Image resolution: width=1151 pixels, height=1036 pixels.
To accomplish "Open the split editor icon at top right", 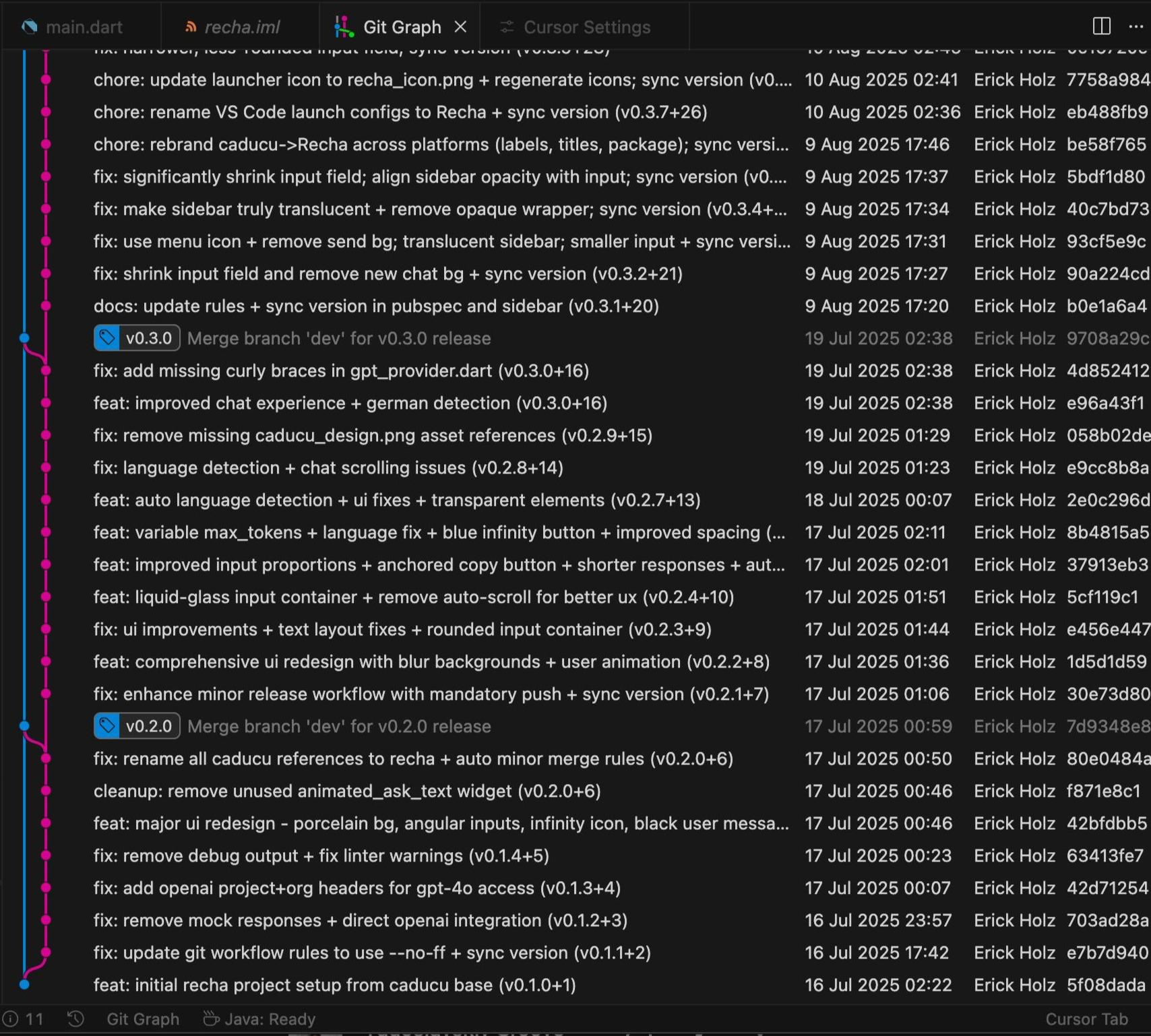I will click(x=1101, y=26).
